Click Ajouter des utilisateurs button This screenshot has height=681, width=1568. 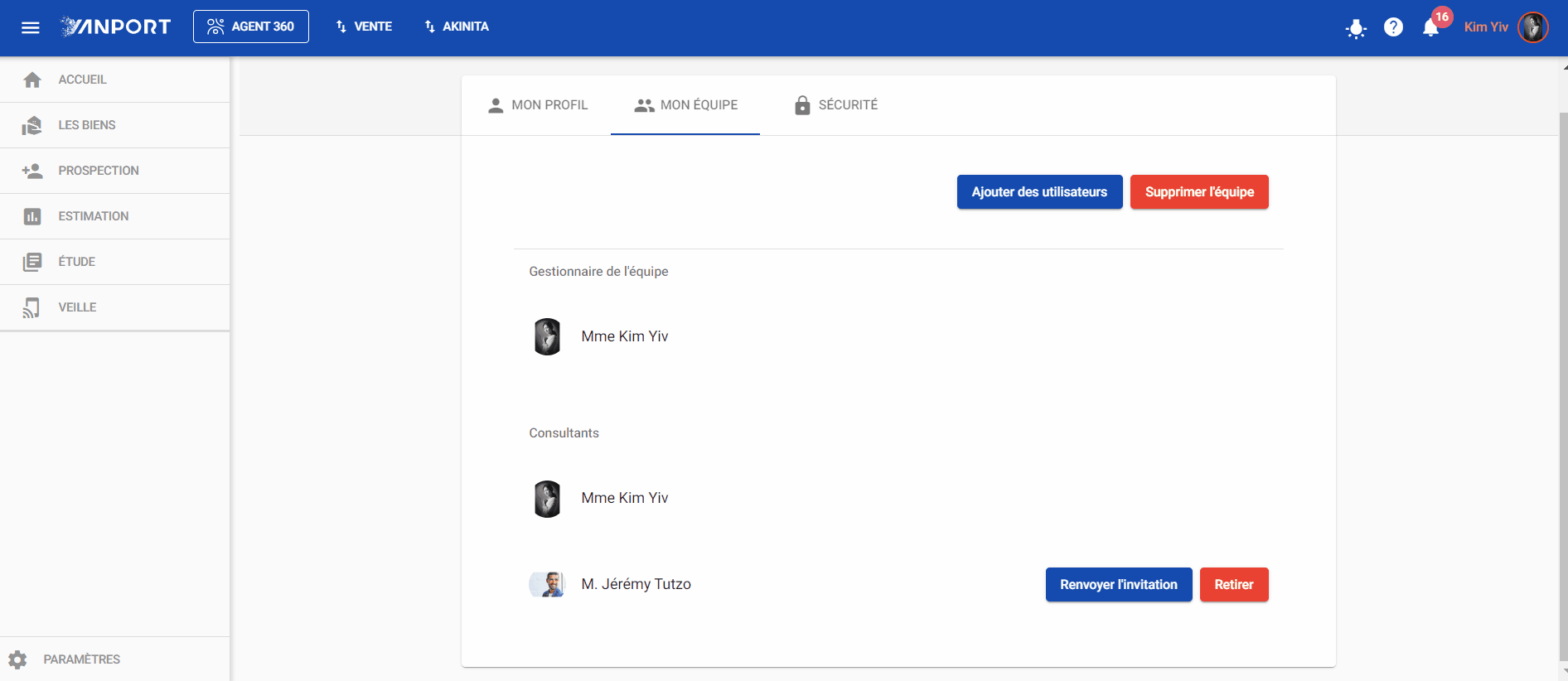[x=1039, y=191]
